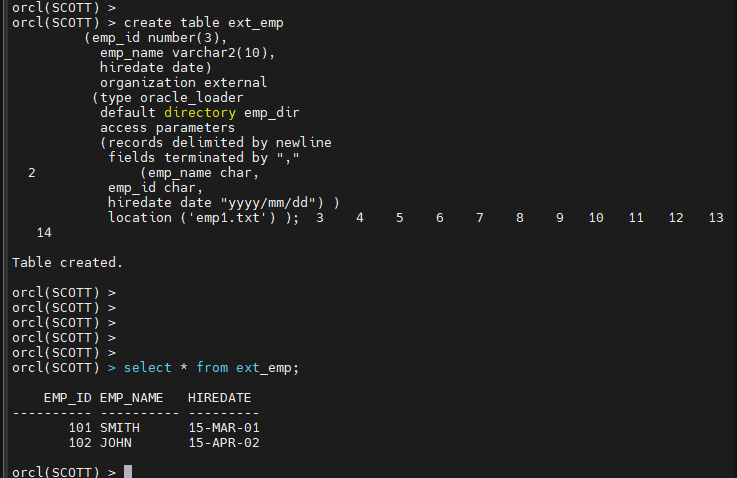Click the 'Table created.' message

(67, 262)
